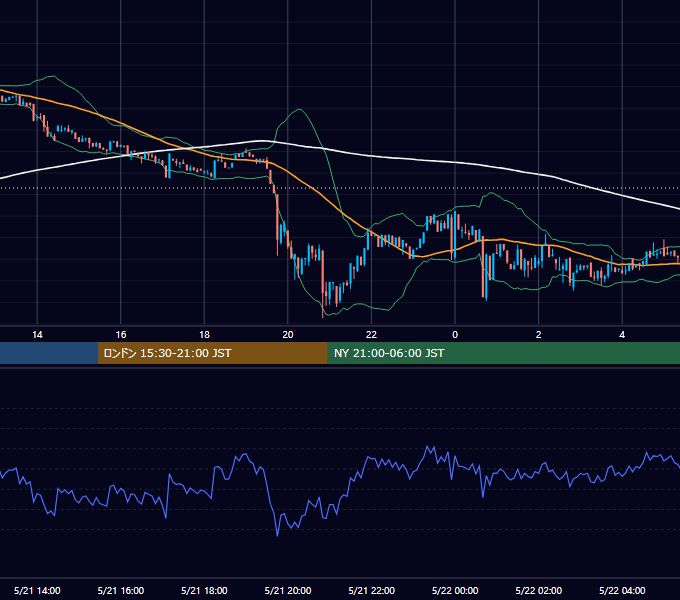Click the NY 21:00-06:00 JST session bar
Screen dimensions: 680x600
click(503, 353)
